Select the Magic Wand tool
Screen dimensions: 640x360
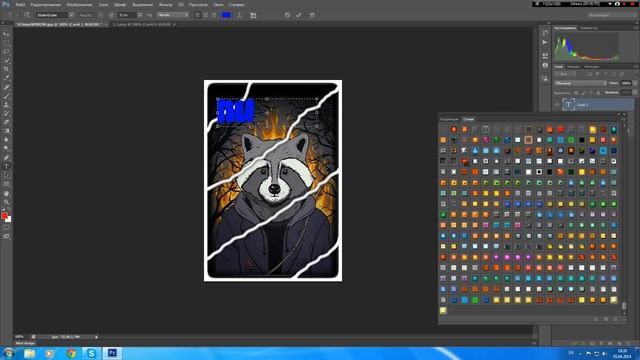pyautogui.click(x=6, y=60)
